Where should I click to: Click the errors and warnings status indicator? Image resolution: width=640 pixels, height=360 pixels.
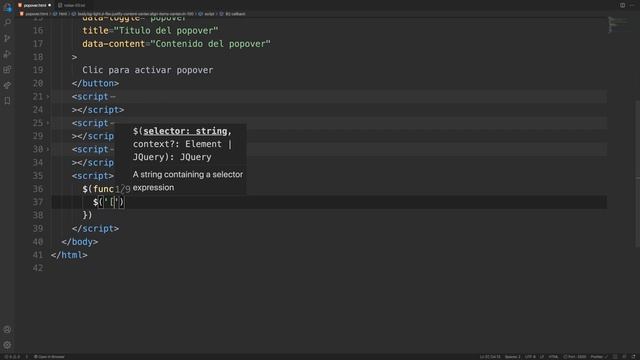12,357
